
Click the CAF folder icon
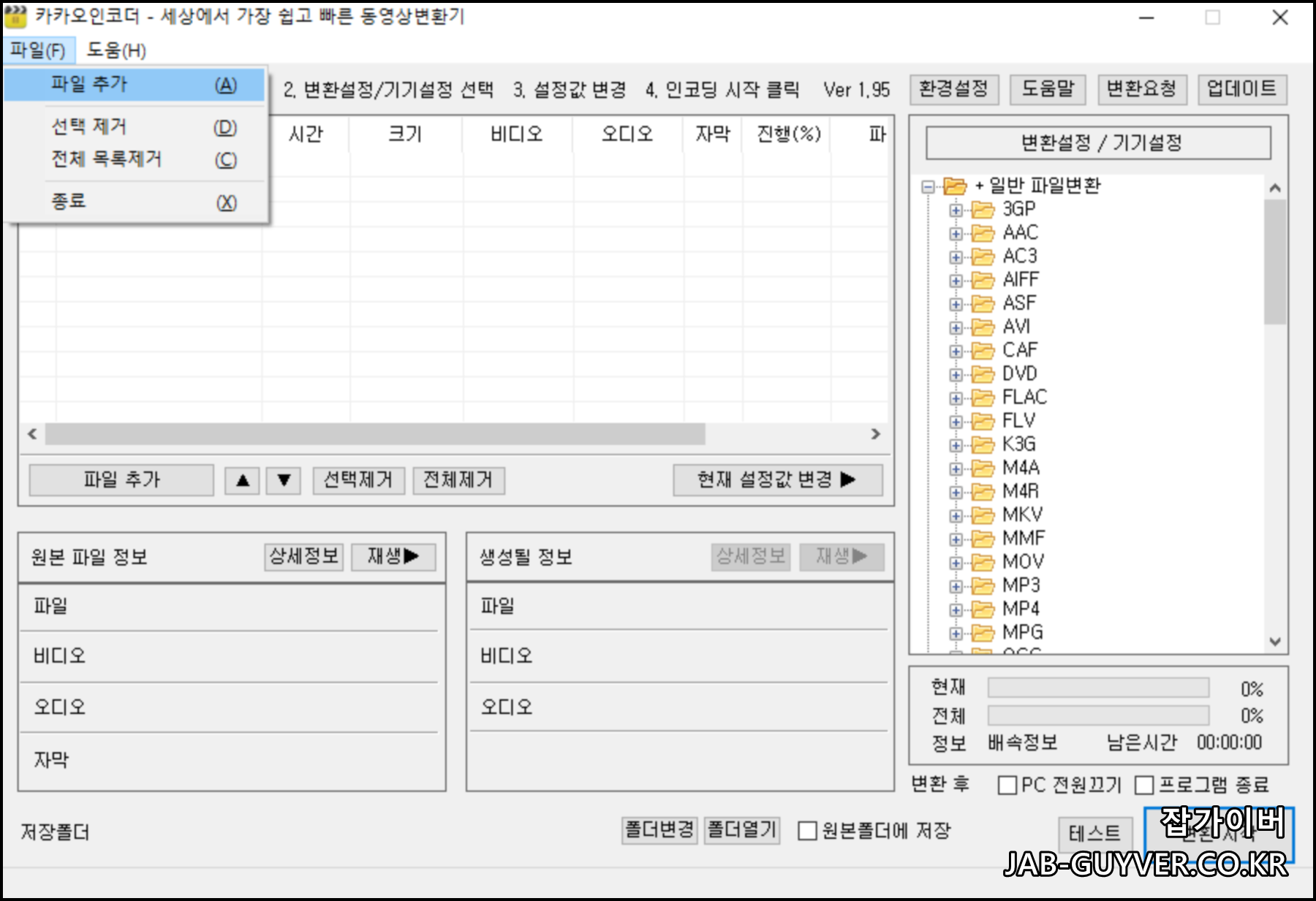point(983,351)
